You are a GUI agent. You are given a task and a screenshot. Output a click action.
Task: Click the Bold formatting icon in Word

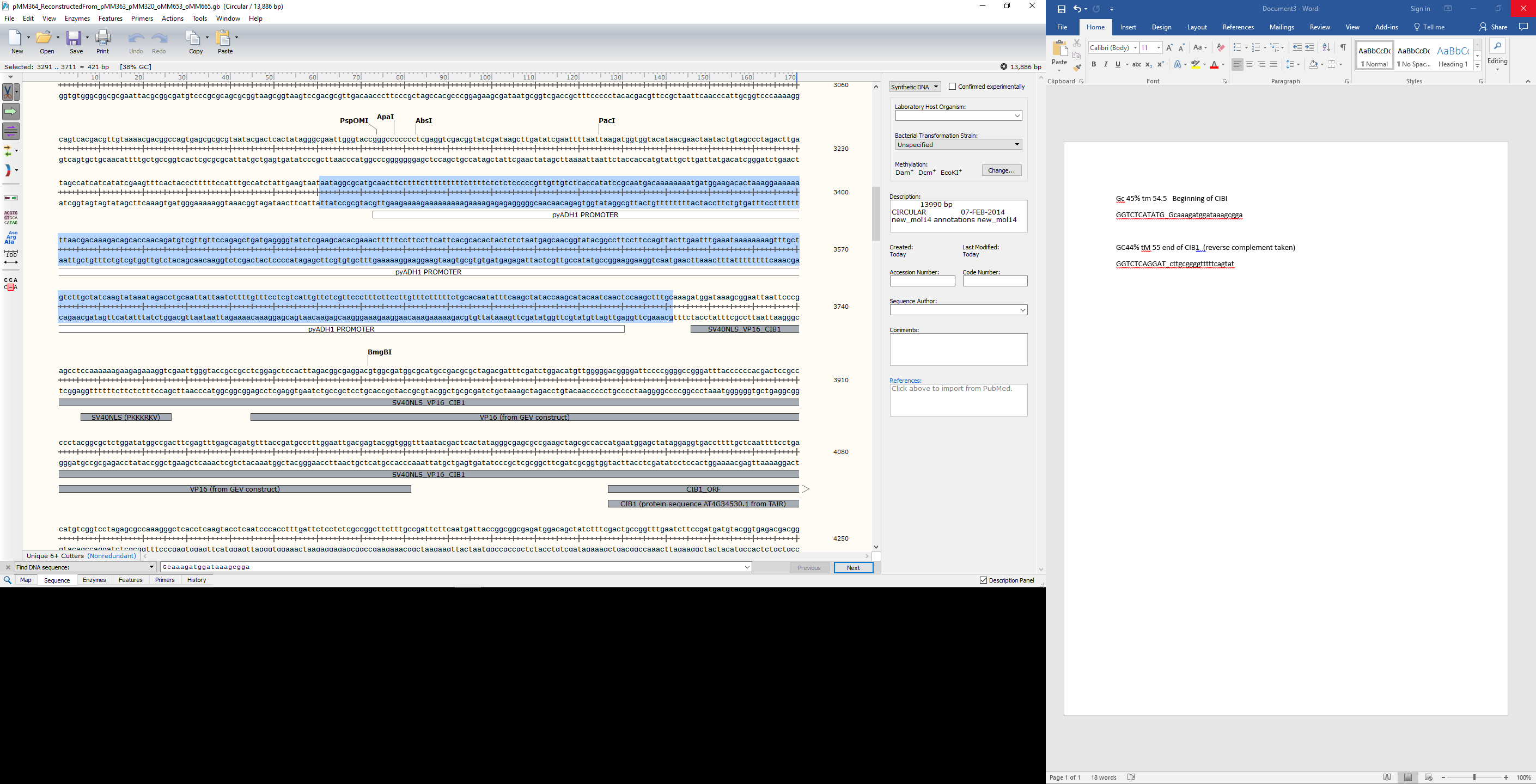[x=1094, y=64]
